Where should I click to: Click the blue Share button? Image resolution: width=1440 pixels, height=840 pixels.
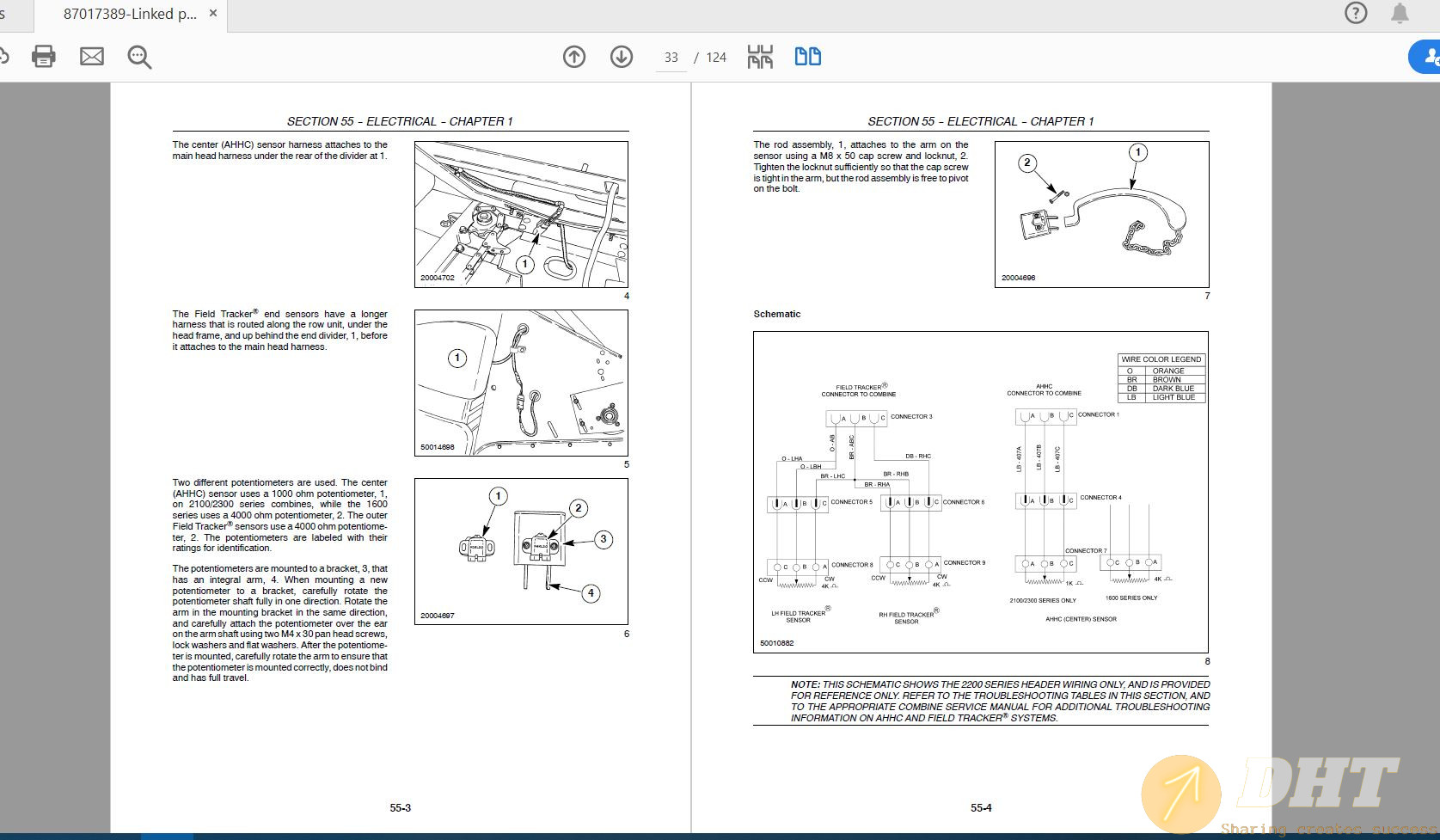(1426, 57)
